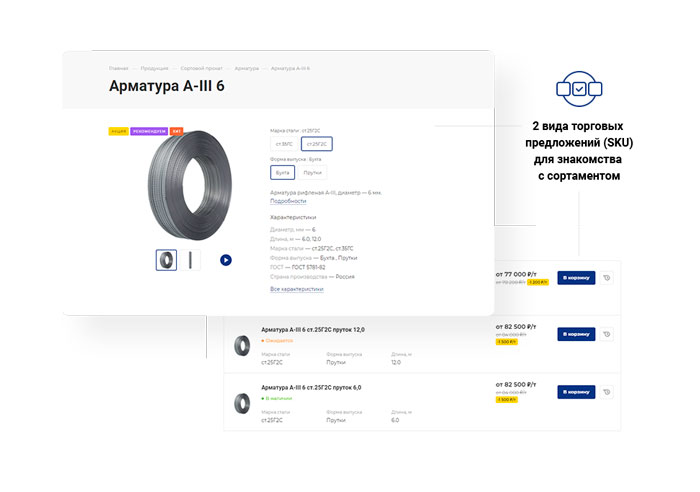Click the Арматура А-III 6 breadcrumb item
700x492 pixels.
[x=290, y=68]
